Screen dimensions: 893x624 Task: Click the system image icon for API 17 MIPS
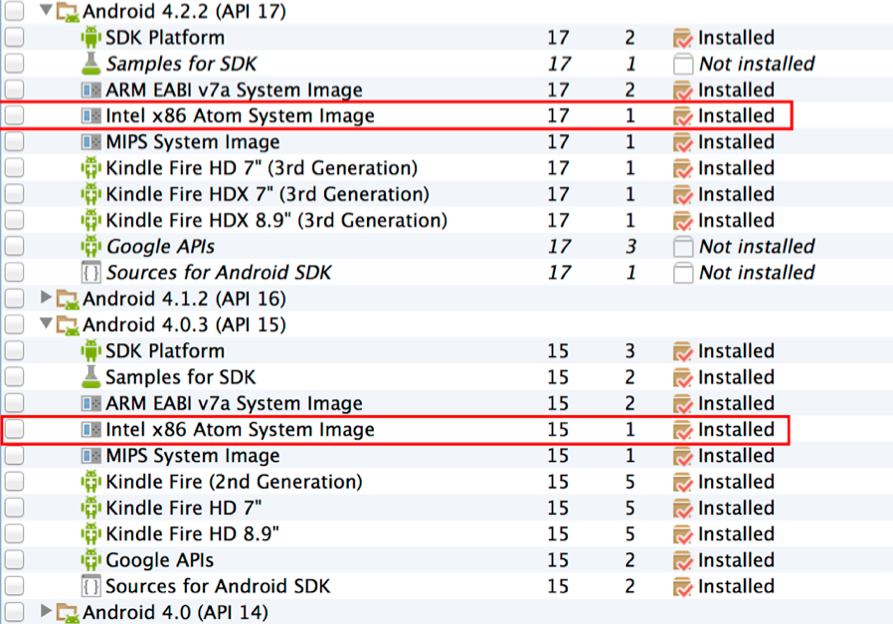click(91, 142)
